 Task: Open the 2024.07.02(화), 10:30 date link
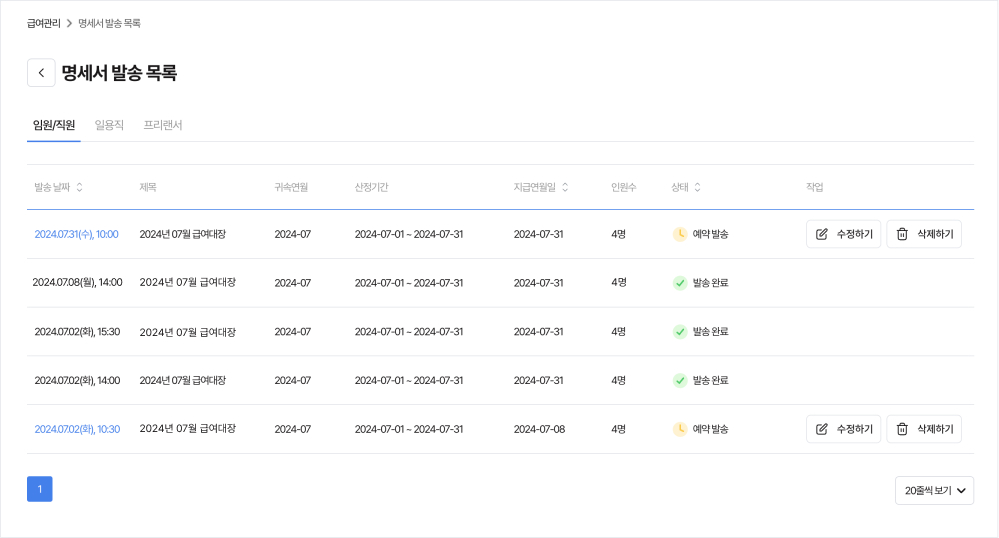(77, 429)
